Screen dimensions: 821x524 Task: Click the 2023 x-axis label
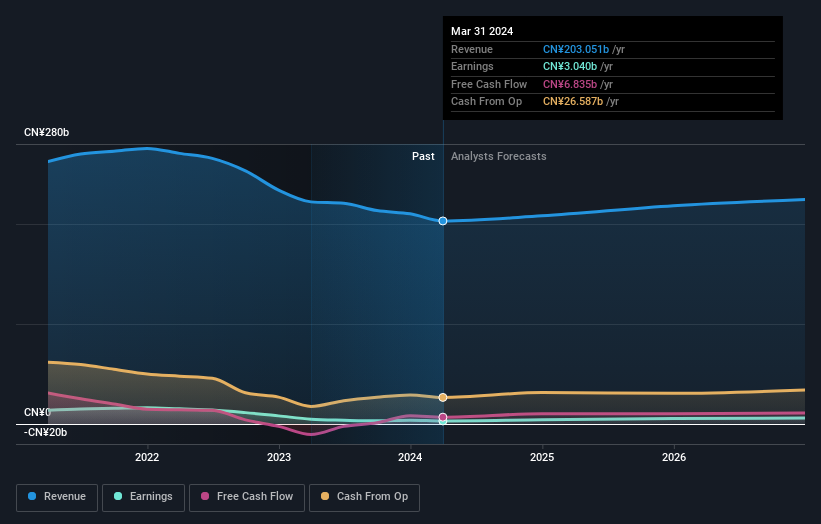coord(279,457)
